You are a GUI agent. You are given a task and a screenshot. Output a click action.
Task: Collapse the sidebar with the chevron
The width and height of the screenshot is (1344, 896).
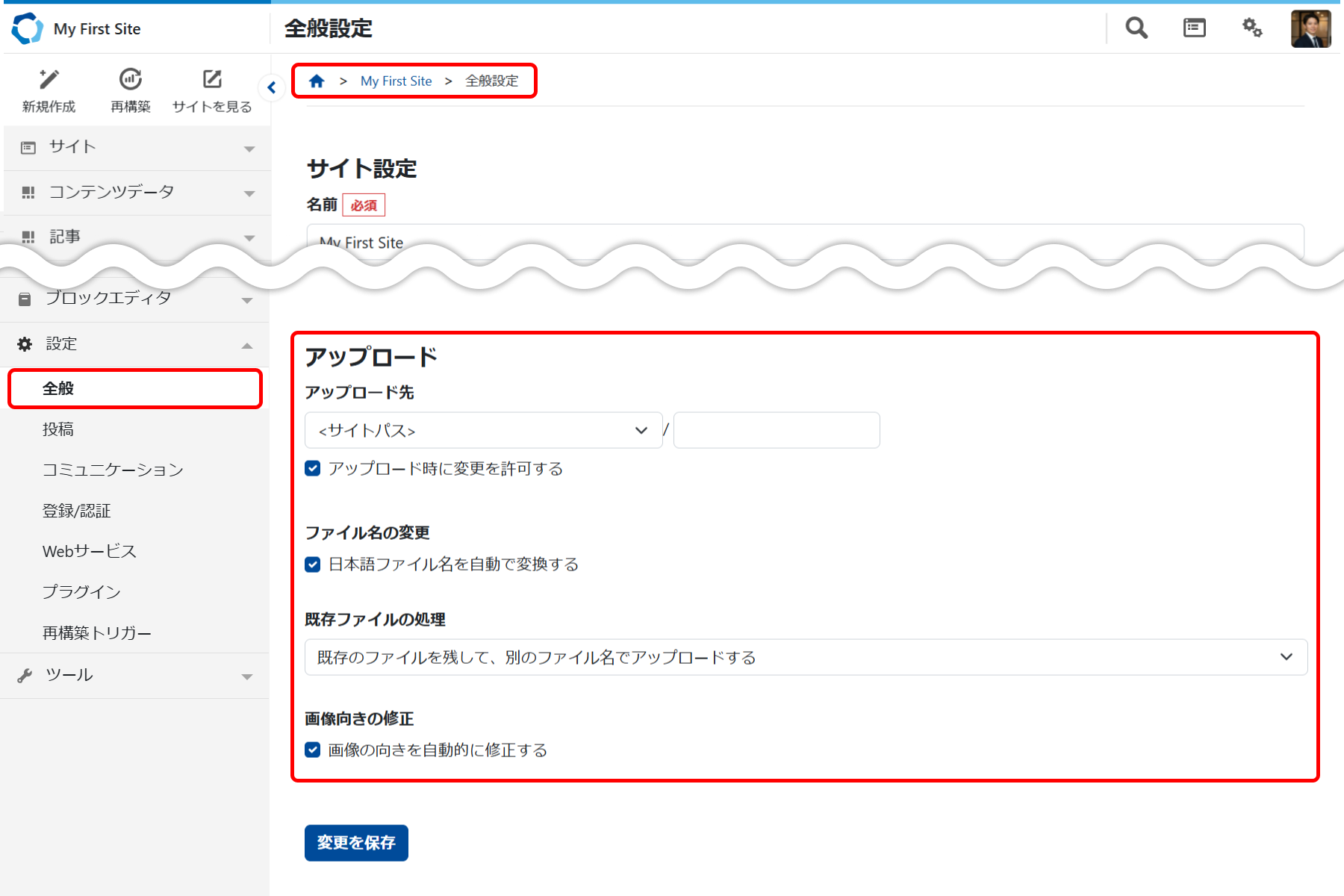coord(272,87)
